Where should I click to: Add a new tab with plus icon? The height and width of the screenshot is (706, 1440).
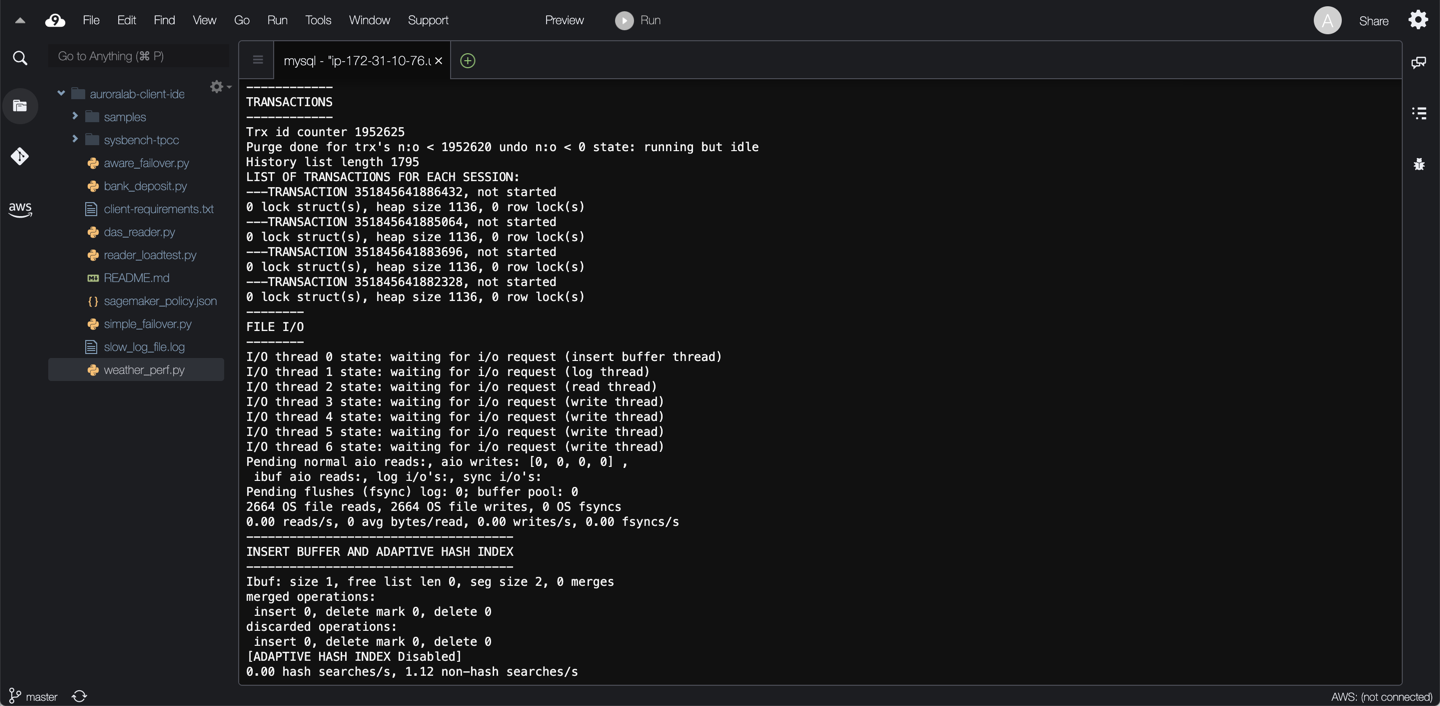467,61
